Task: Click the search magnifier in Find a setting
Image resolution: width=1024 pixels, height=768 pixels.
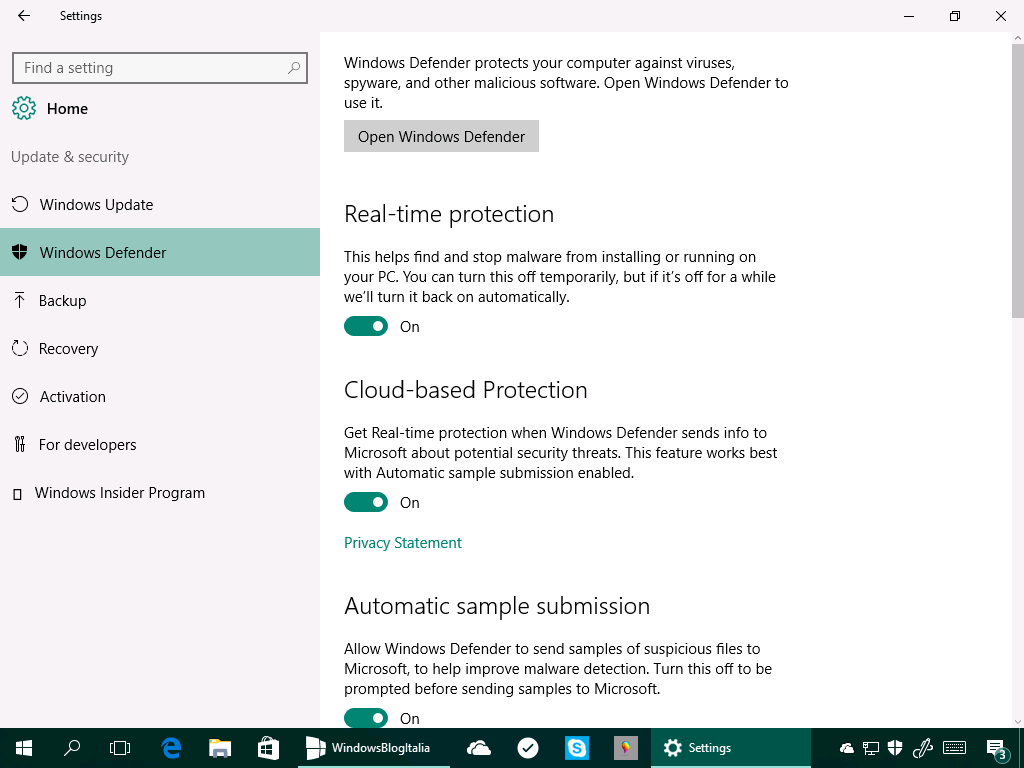Action: click(294, 67)
